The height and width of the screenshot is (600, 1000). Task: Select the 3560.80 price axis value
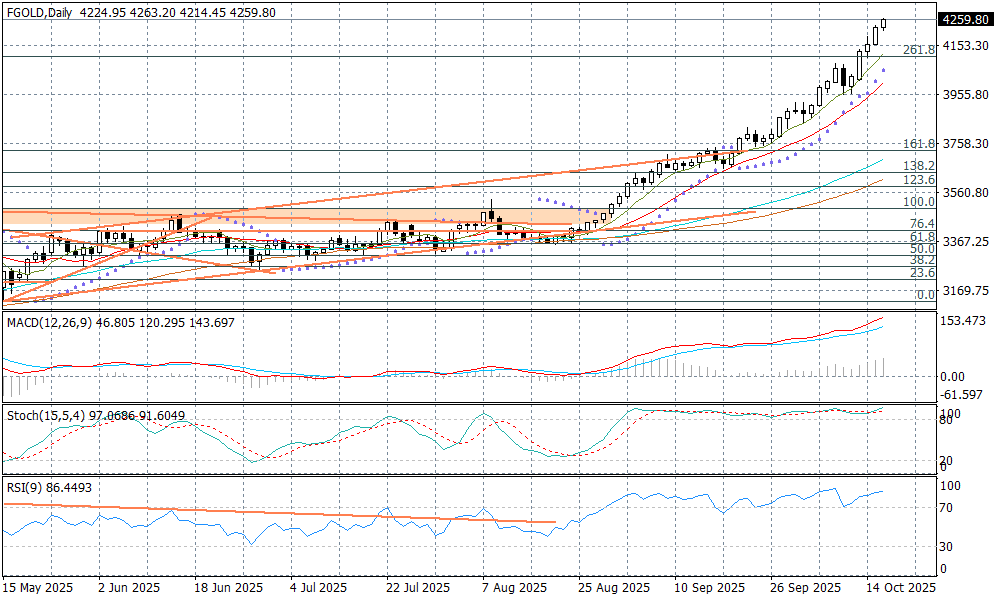coord(965,193)
